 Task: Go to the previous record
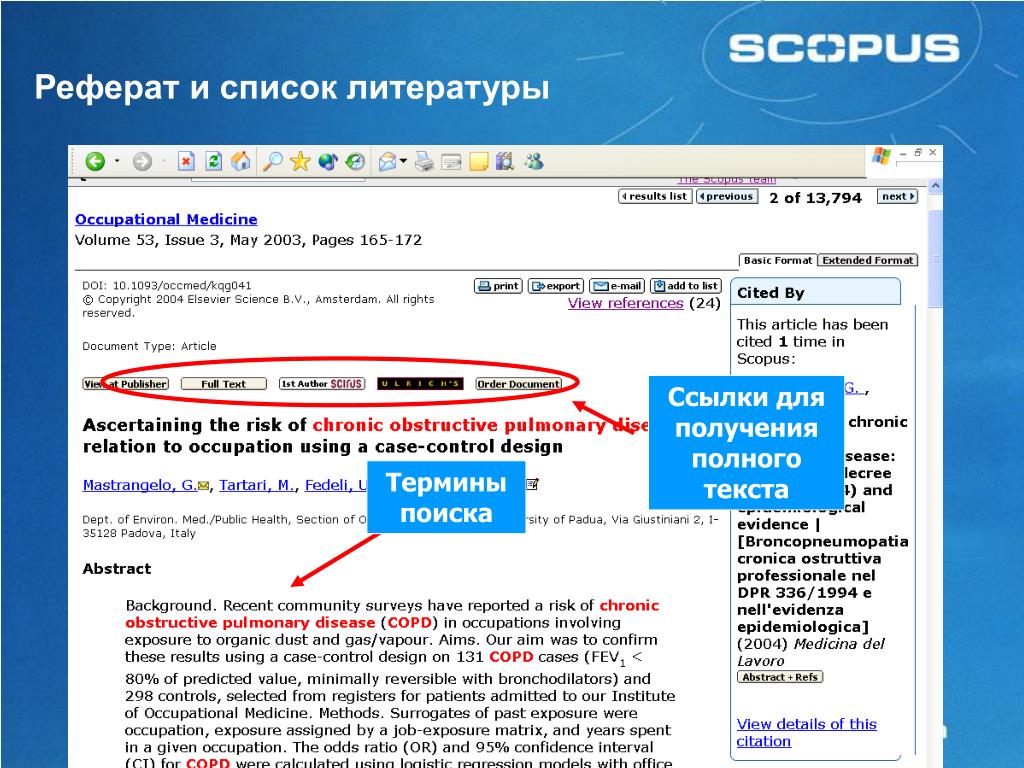727,196
